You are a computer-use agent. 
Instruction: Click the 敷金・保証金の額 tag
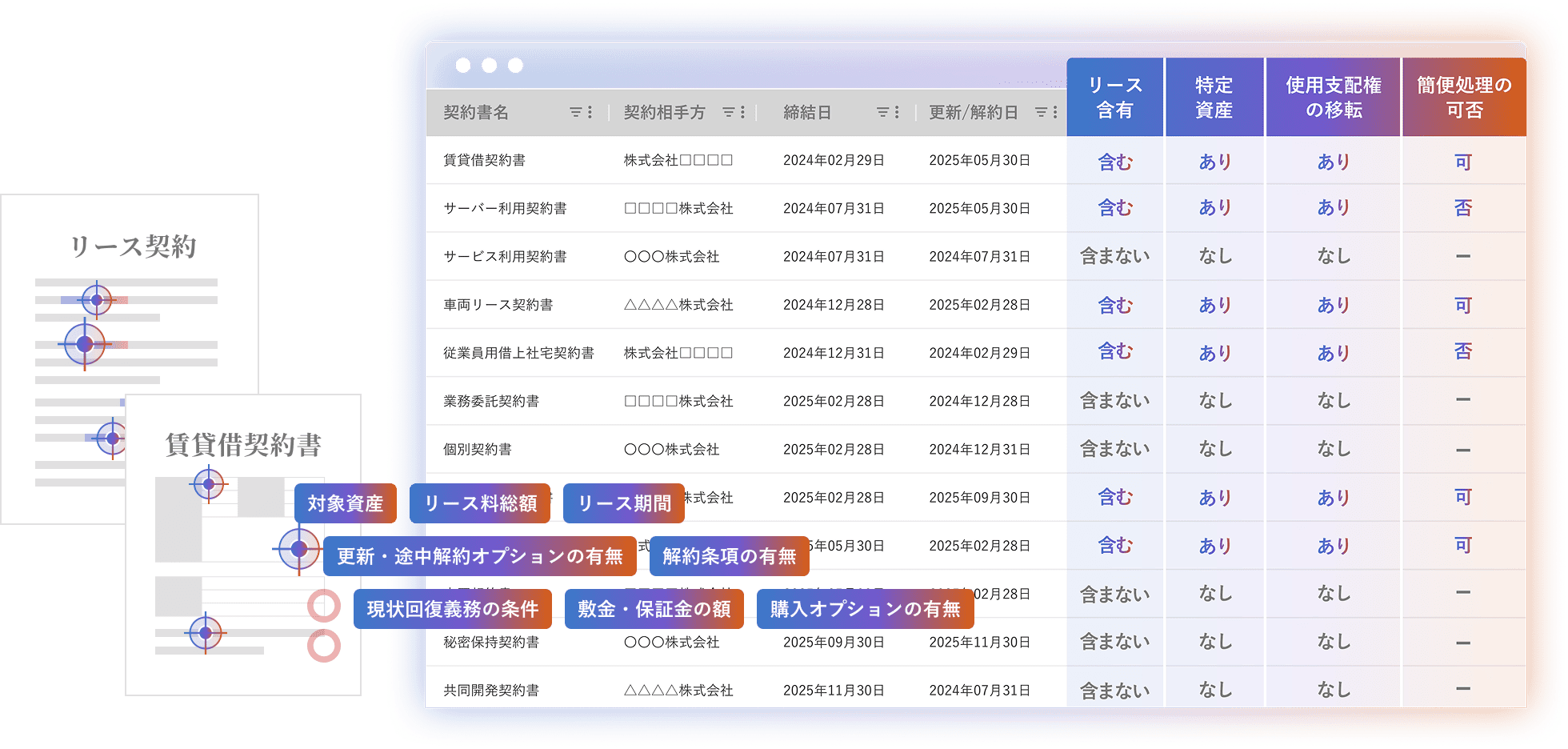click(654, 609)
